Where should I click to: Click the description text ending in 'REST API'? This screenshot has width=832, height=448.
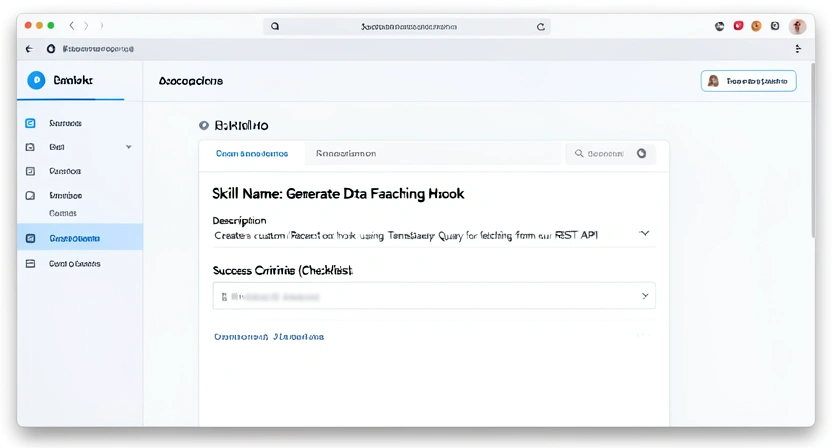pyautogui.click(x=406, y=235)
